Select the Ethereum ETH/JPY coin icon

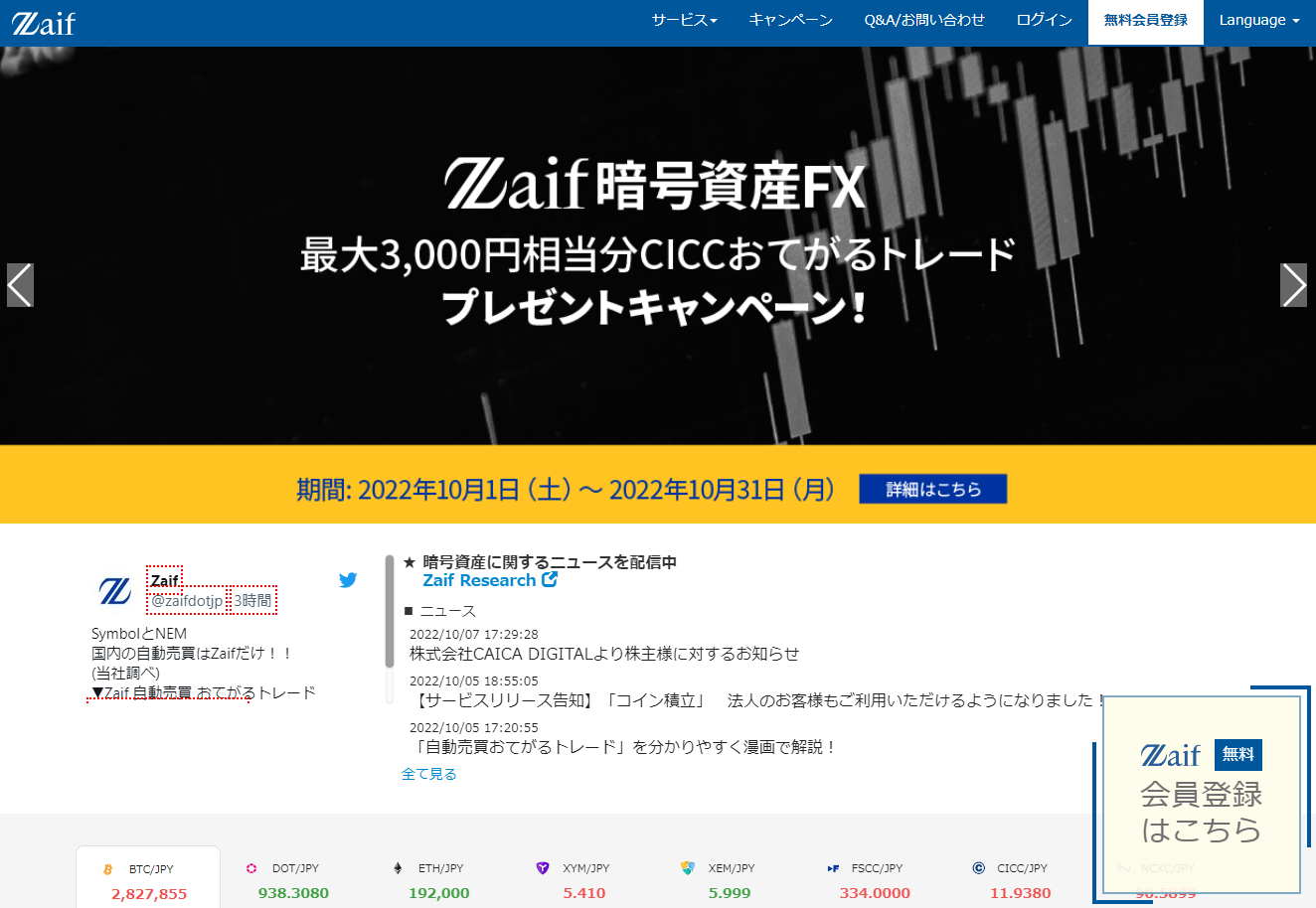(x=398, y=867)
